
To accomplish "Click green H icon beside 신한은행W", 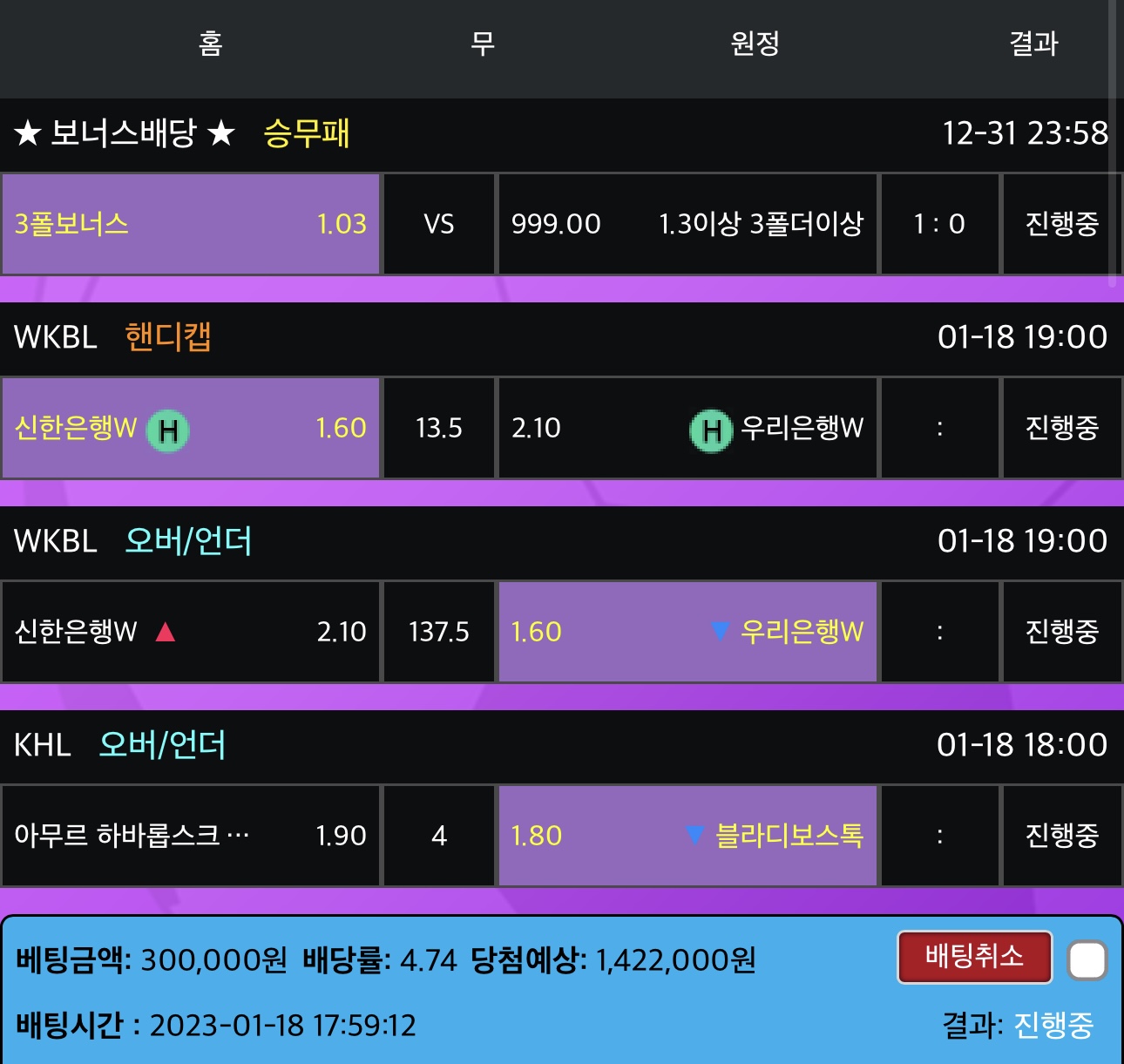I will (168, 430).
